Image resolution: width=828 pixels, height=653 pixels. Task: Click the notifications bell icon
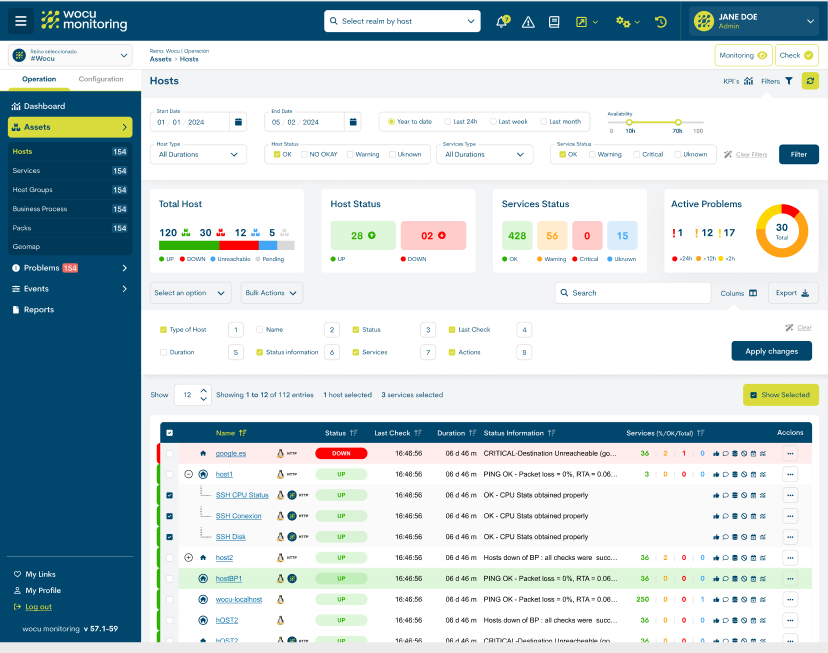point(502,22)
